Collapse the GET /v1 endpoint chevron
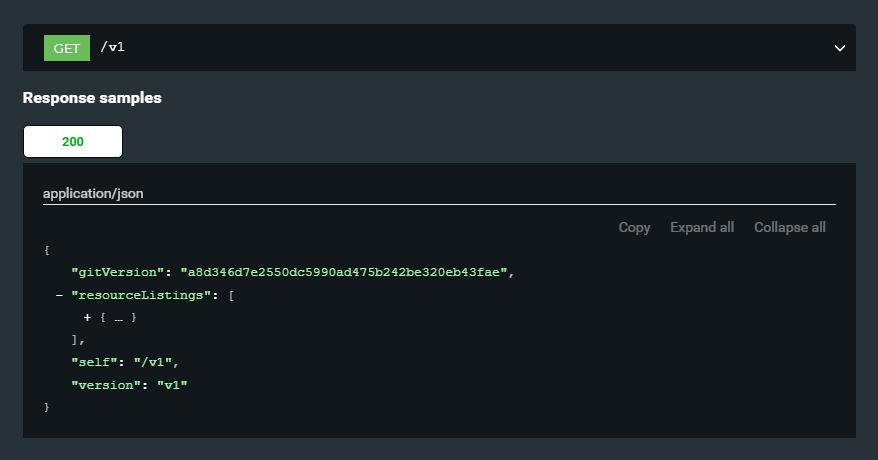Viewport: 878px width, 460px height. point(839,48)
